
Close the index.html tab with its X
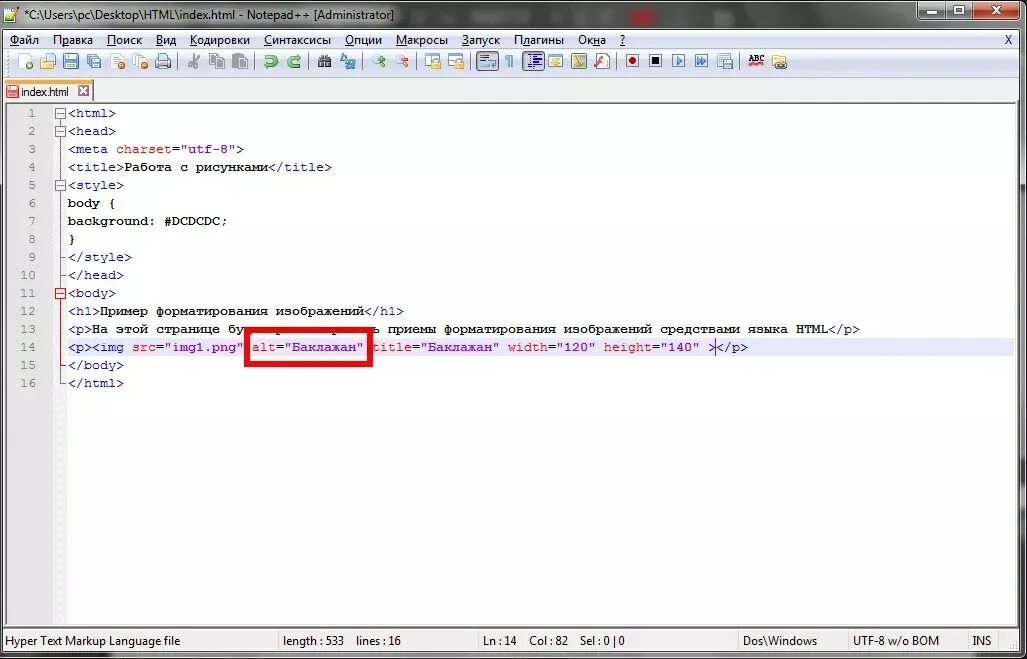point(83,91)
